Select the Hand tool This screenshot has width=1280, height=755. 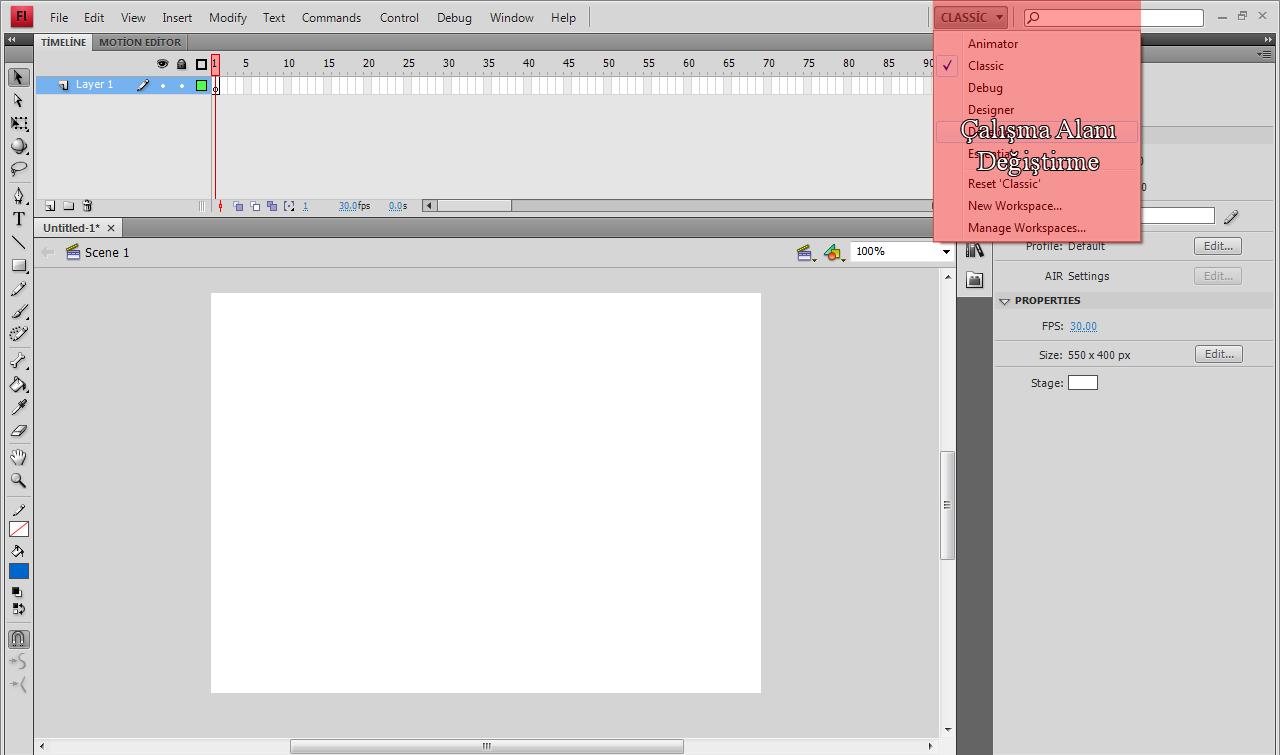pos(18,457)
